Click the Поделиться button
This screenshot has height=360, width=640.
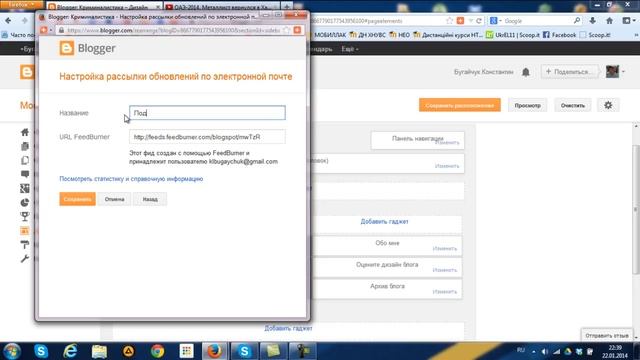click(569, 72)
